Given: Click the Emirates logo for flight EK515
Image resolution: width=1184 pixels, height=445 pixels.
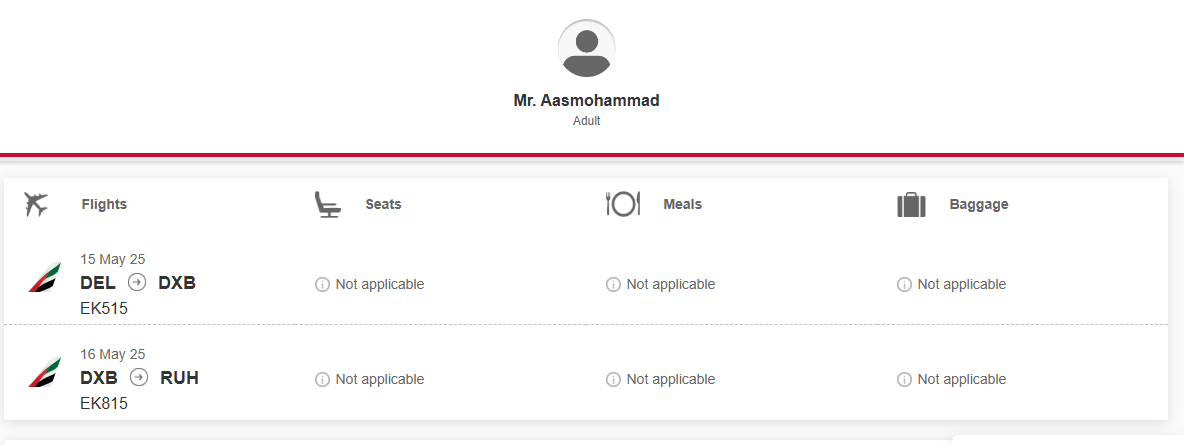Looking at the screenshot, I should (x=45, y=277).
